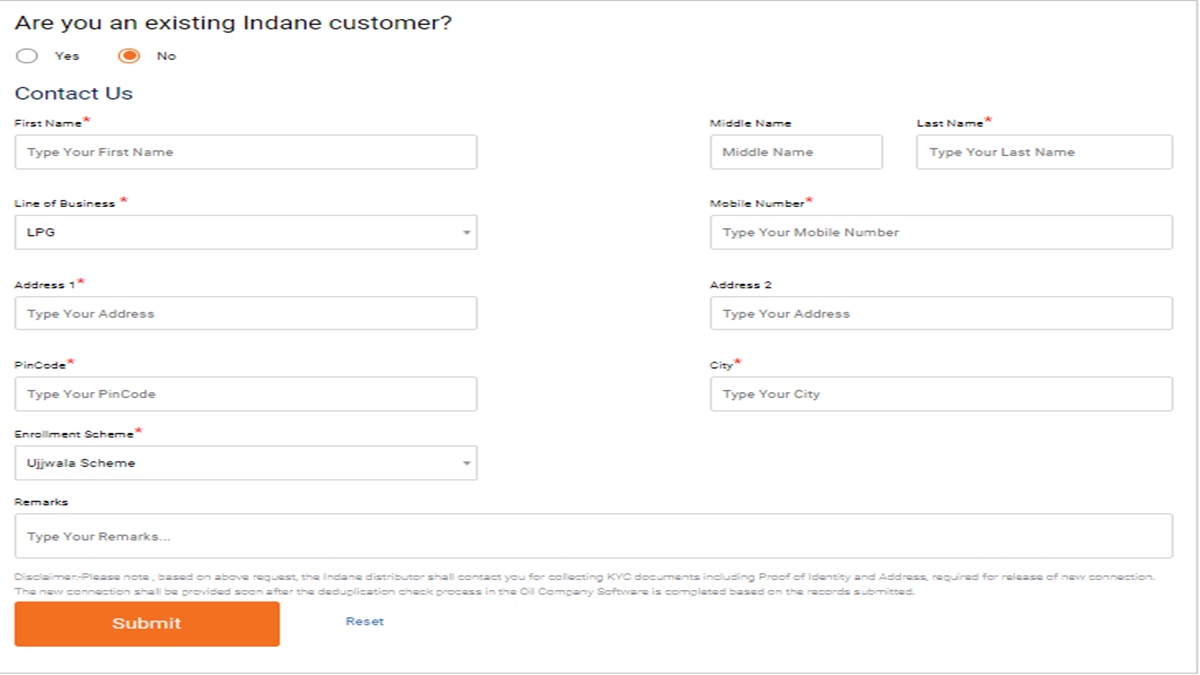Click the Enrollment Scheme label
1200x675 pixels.
[x=74, y=434]
